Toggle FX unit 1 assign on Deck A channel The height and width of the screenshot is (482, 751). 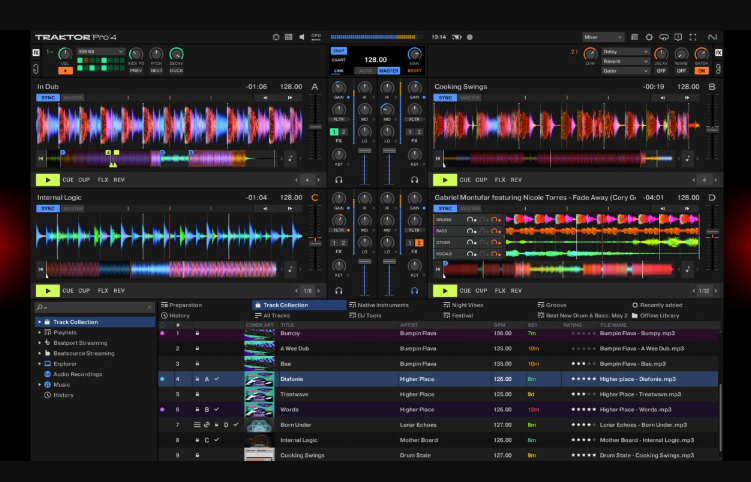(x=334, y=132)
